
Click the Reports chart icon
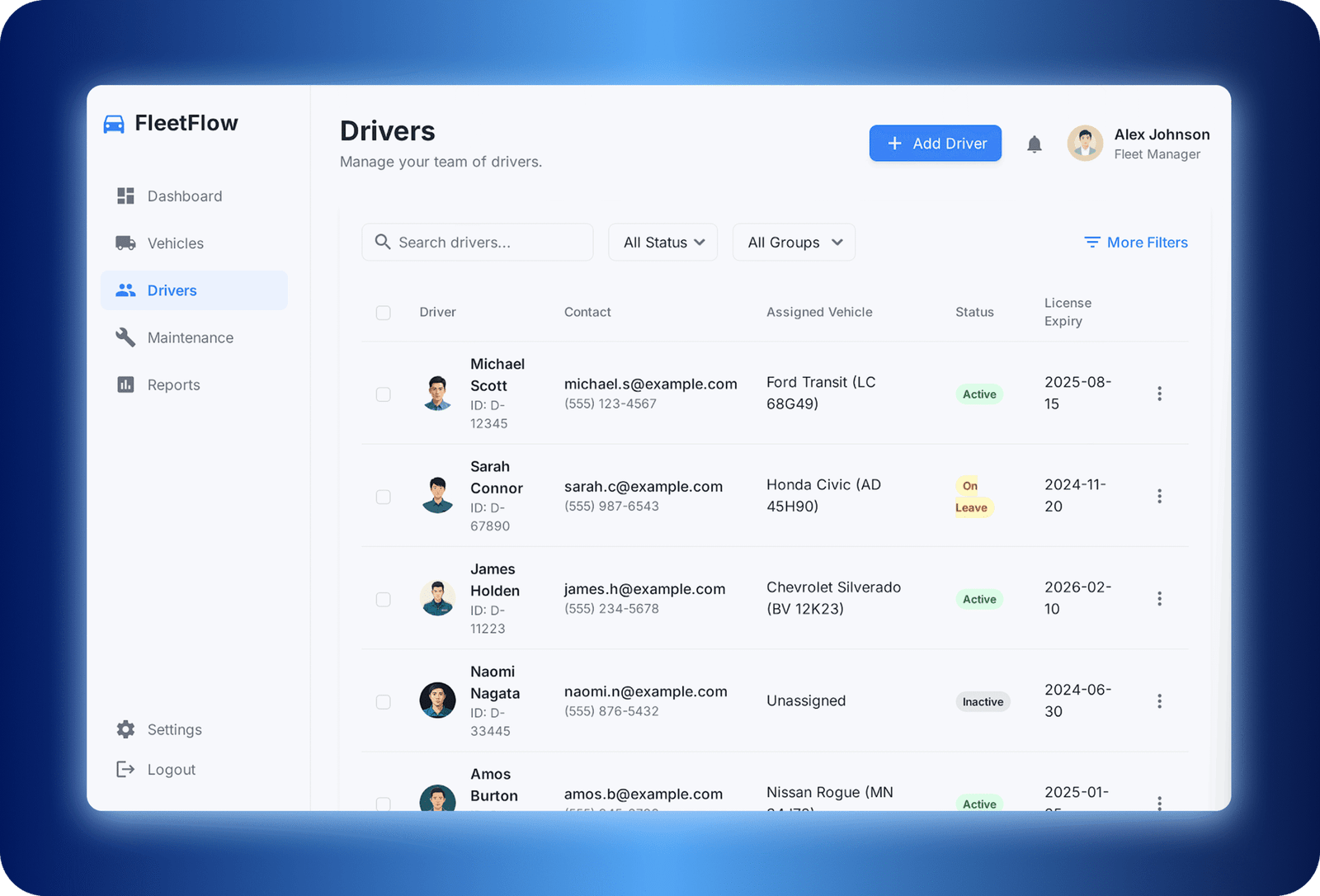[x=125, y=384]
